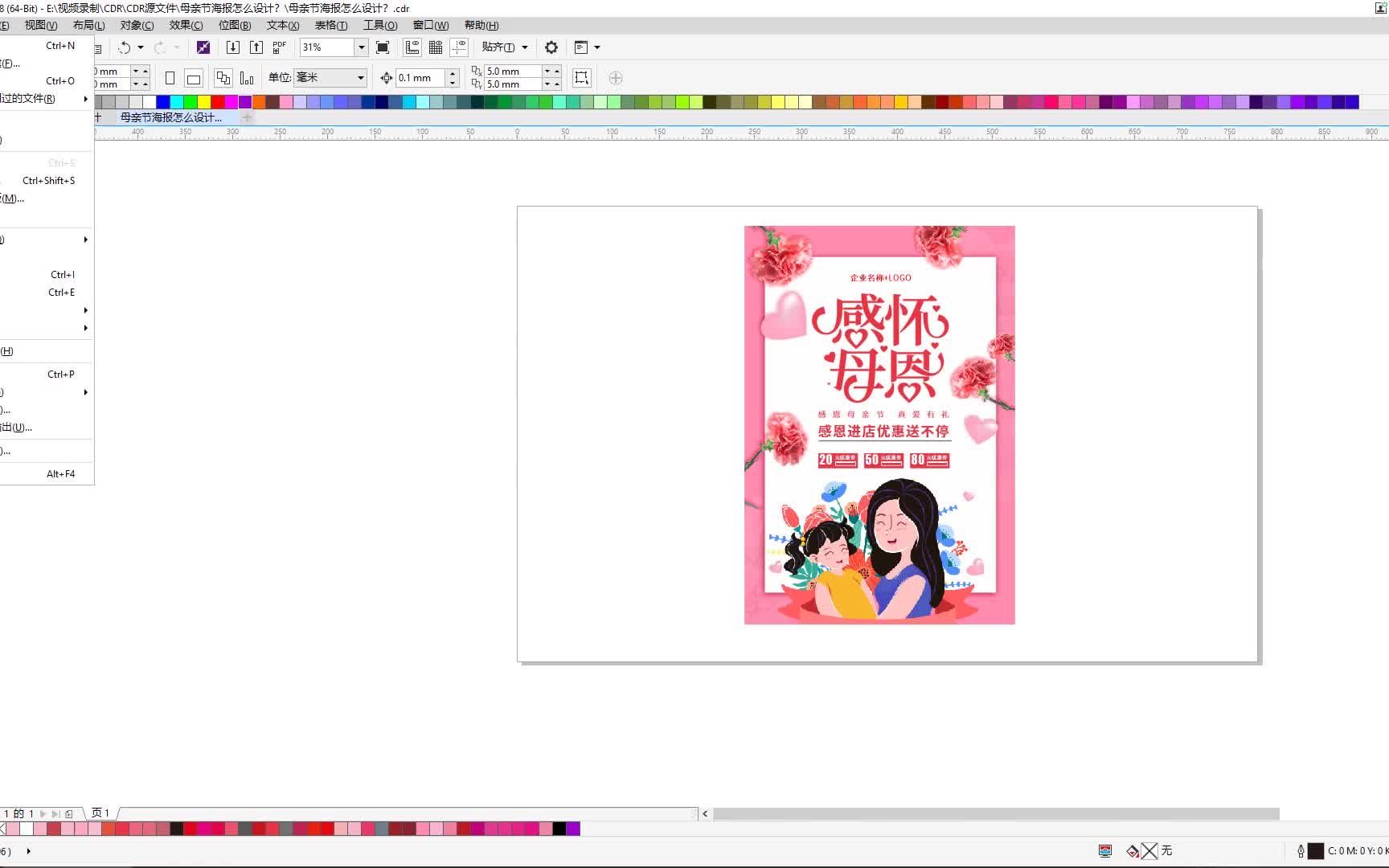Switch to the 页 1 page tab
1389x868 pixels.
(100, 813)
